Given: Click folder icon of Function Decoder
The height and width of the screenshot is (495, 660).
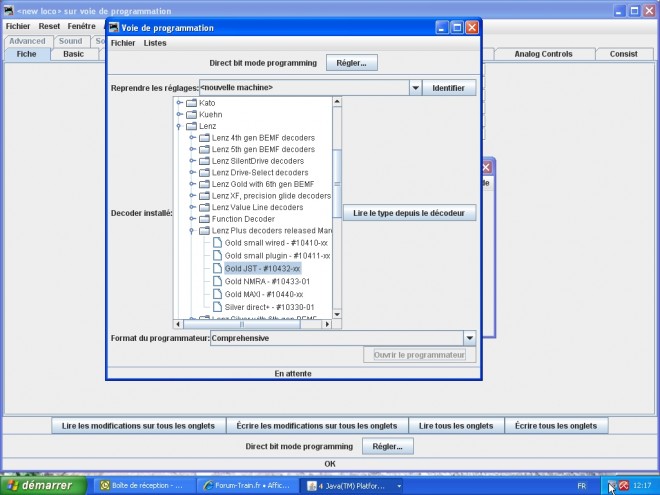Looking at the screenshot, I should click(x=205, y=219).
